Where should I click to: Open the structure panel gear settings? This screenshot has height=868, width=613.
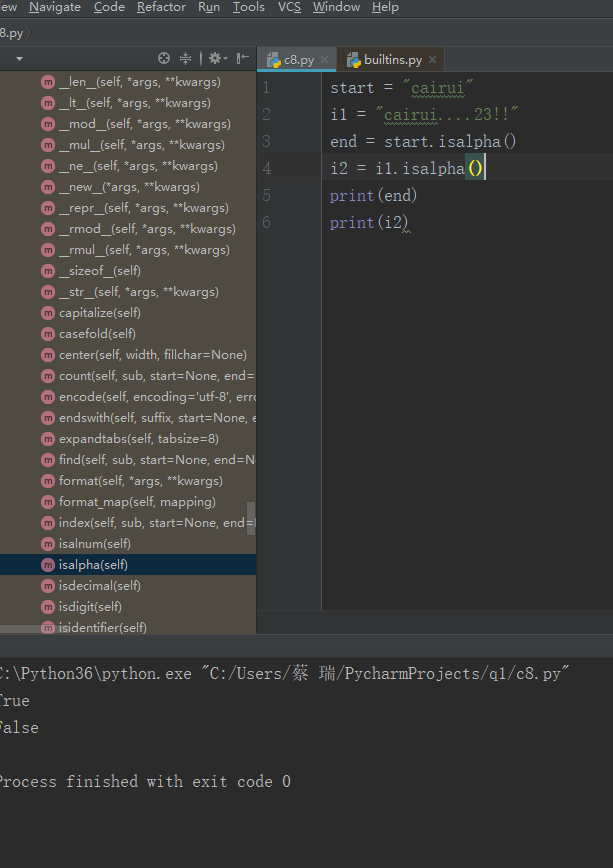(x=217, y=58)
